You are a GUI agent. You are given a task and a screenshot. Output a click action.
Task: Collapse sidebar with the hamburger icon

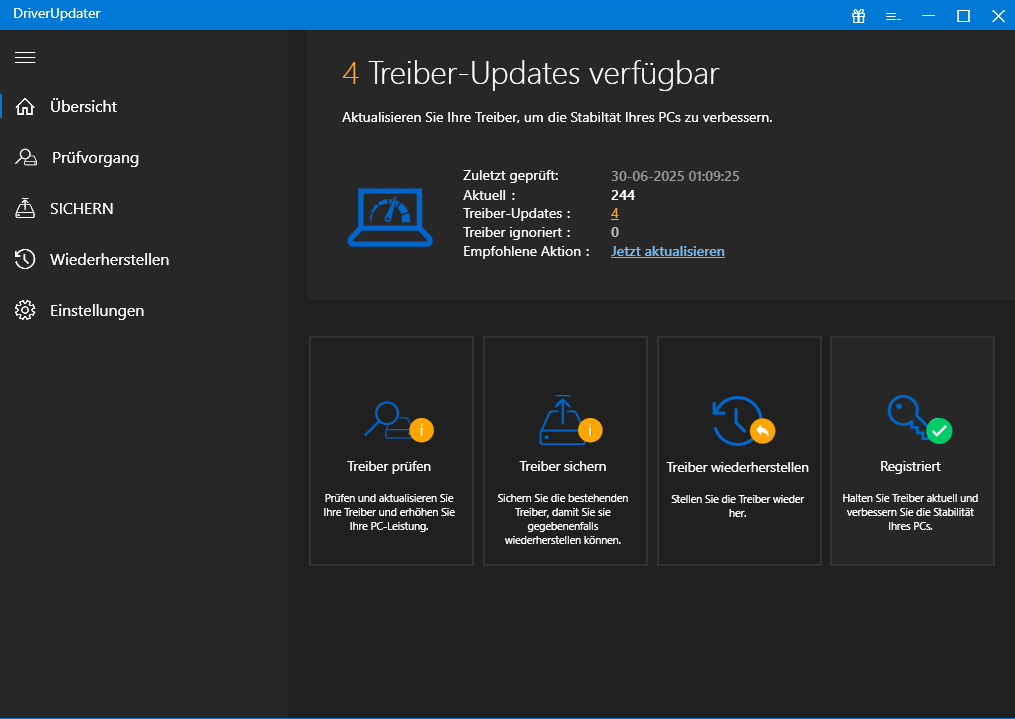(x=25, y=57)
